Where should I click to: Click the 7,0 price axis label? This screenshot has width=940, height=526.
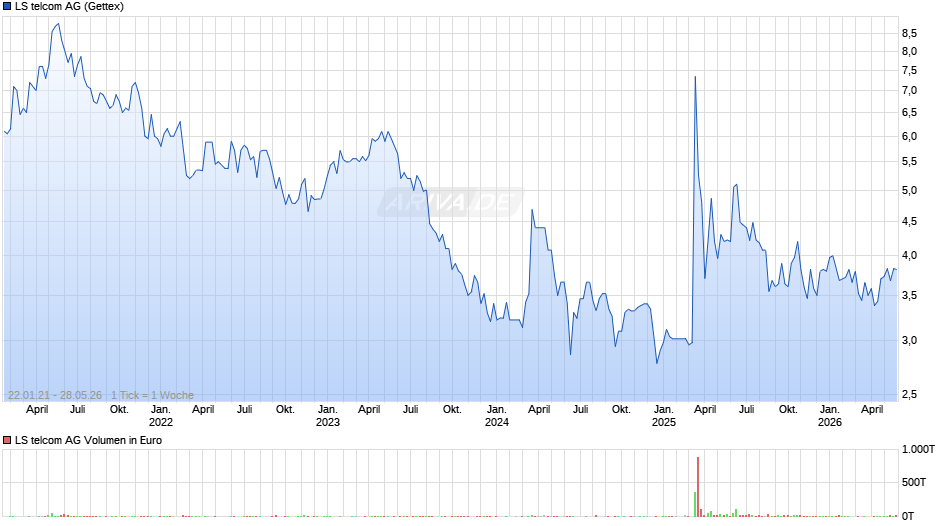tap(909, 91)
